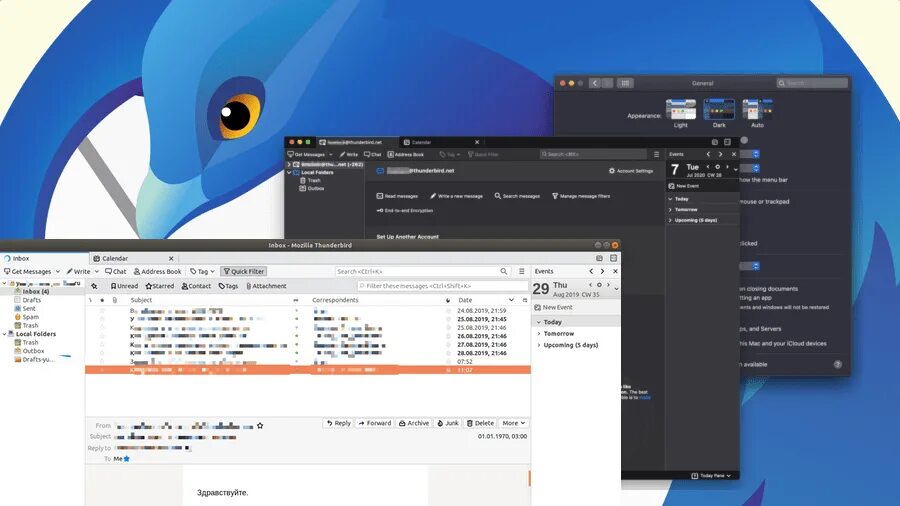The width and height of the screenshot is (900, 506).
Task: Select message row timed 07:52
Action: click(x=308, y=361)
